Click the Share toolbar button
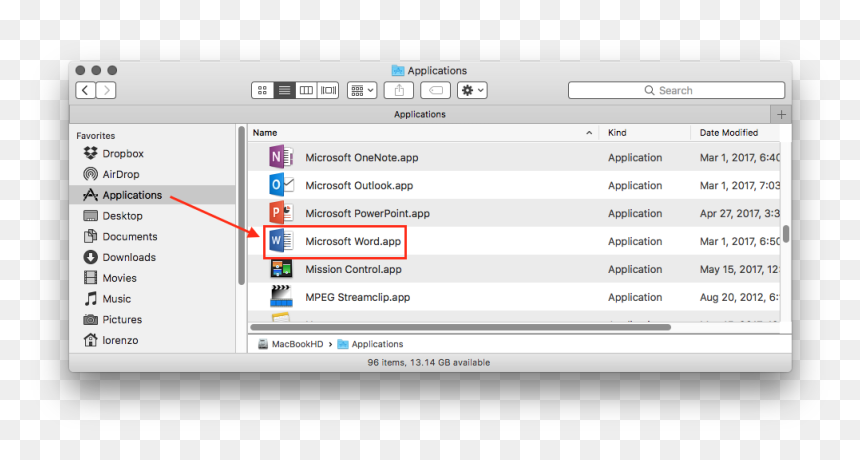This screenshot has width=860, height=460. [x=399, y=90]
